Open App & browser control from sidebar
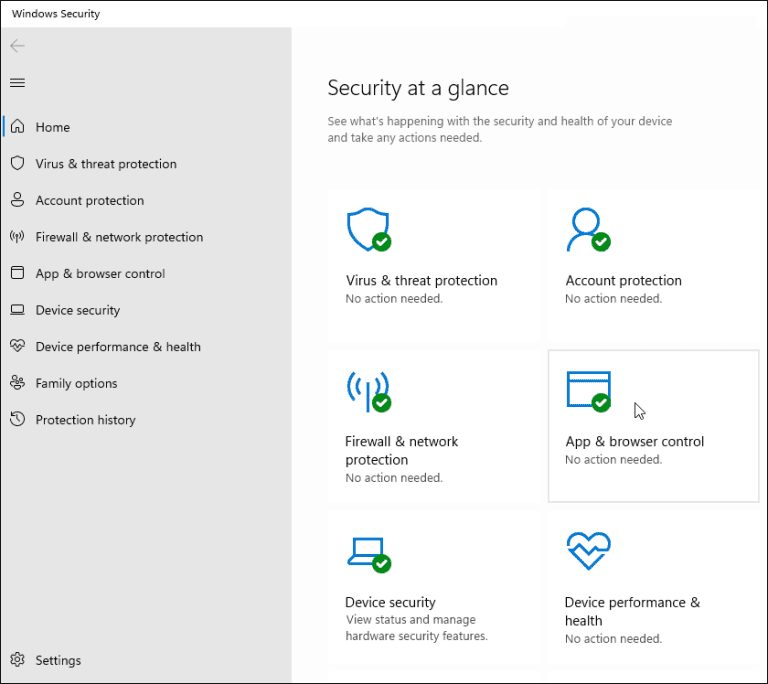 (100, 273)
